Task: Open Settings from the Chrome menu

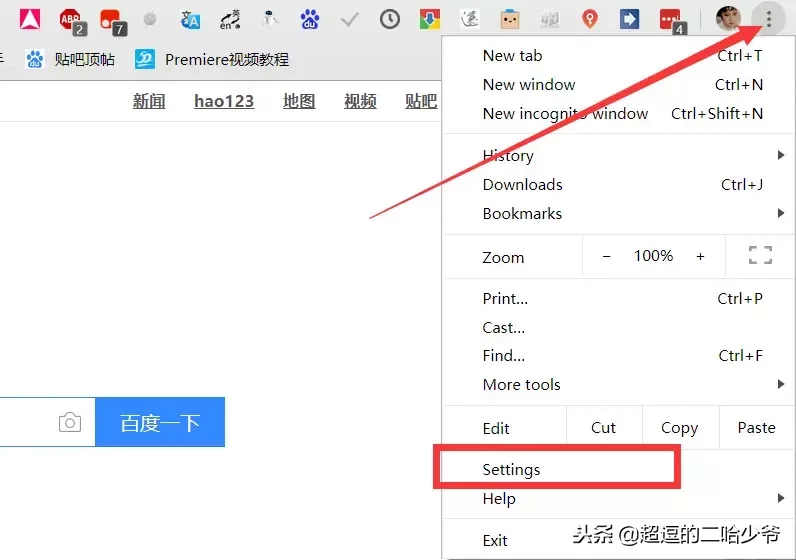Action: 618,470
